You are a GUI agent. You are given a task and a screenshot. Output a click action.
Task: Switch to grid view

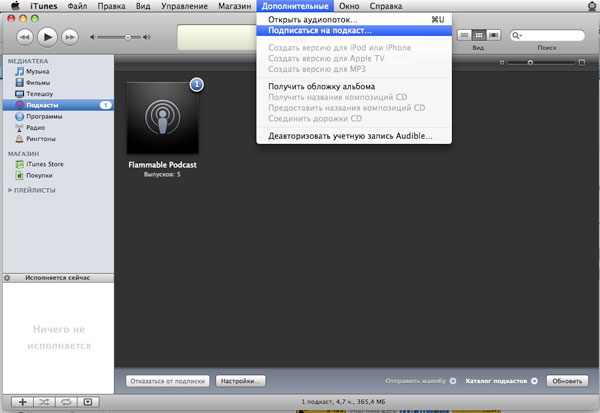(478, 35)
